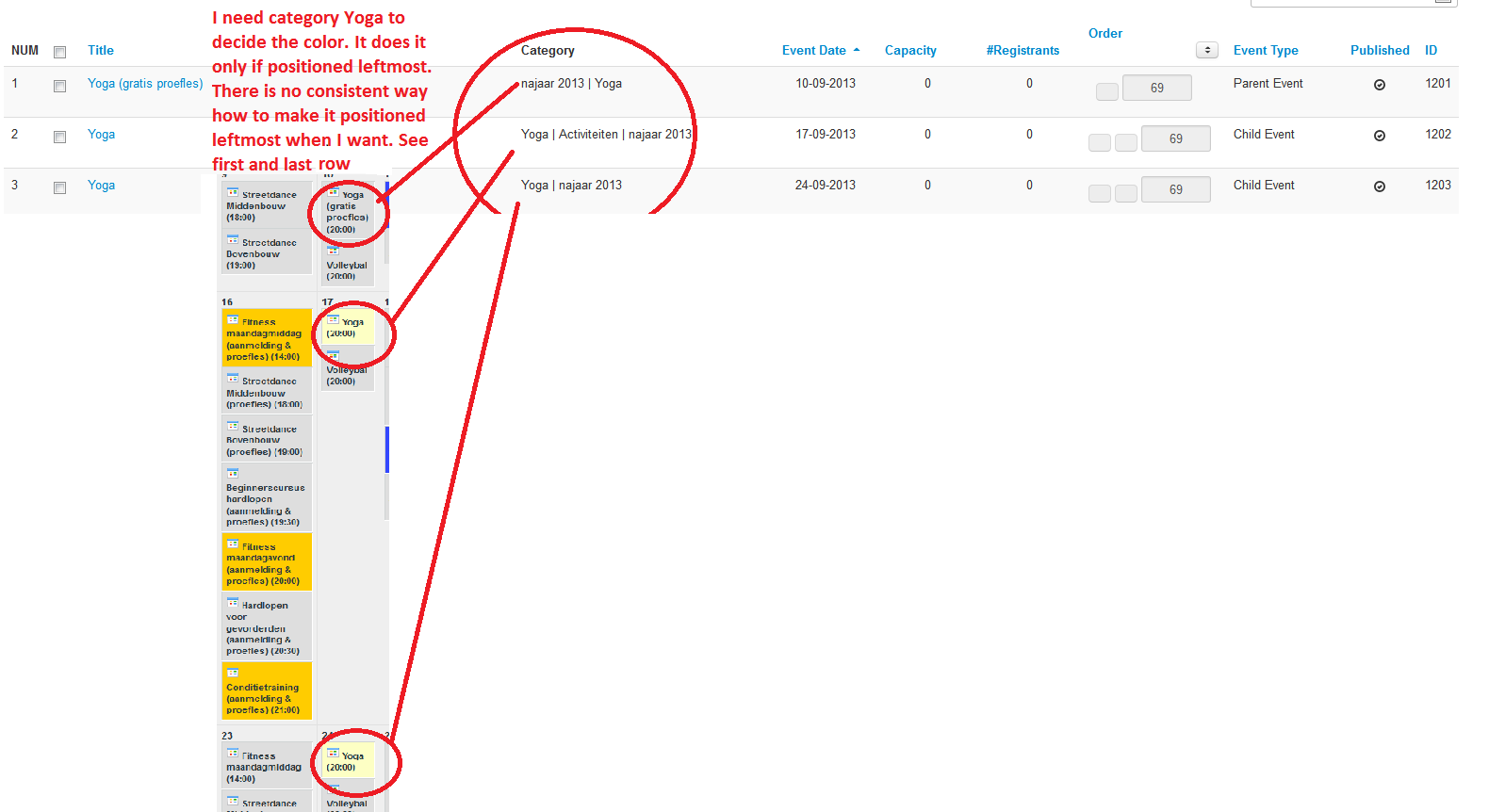Click calendar icon of Conditietraining event

coord(233,673)
